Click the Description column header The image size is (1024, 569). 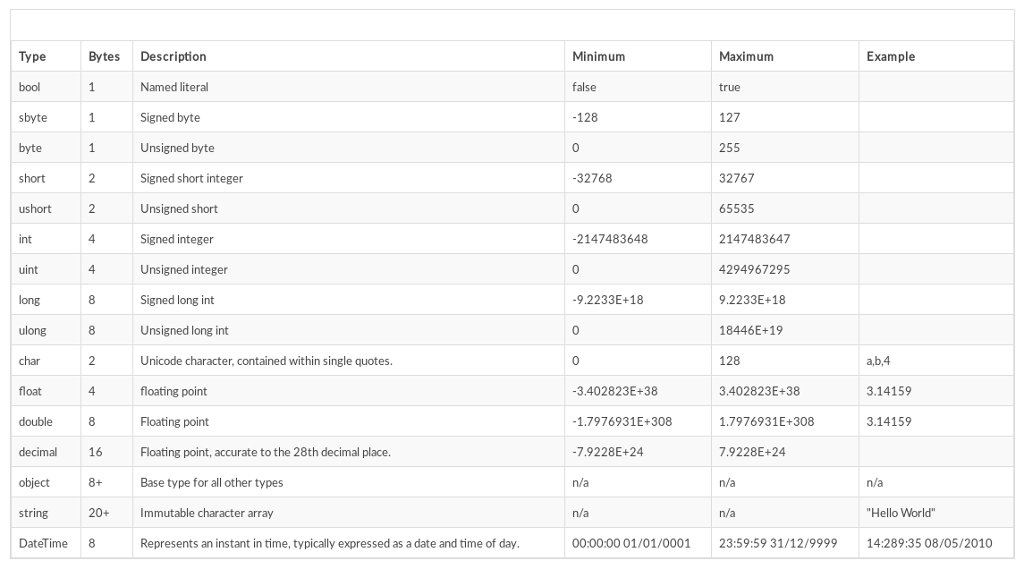click(174, 57)
